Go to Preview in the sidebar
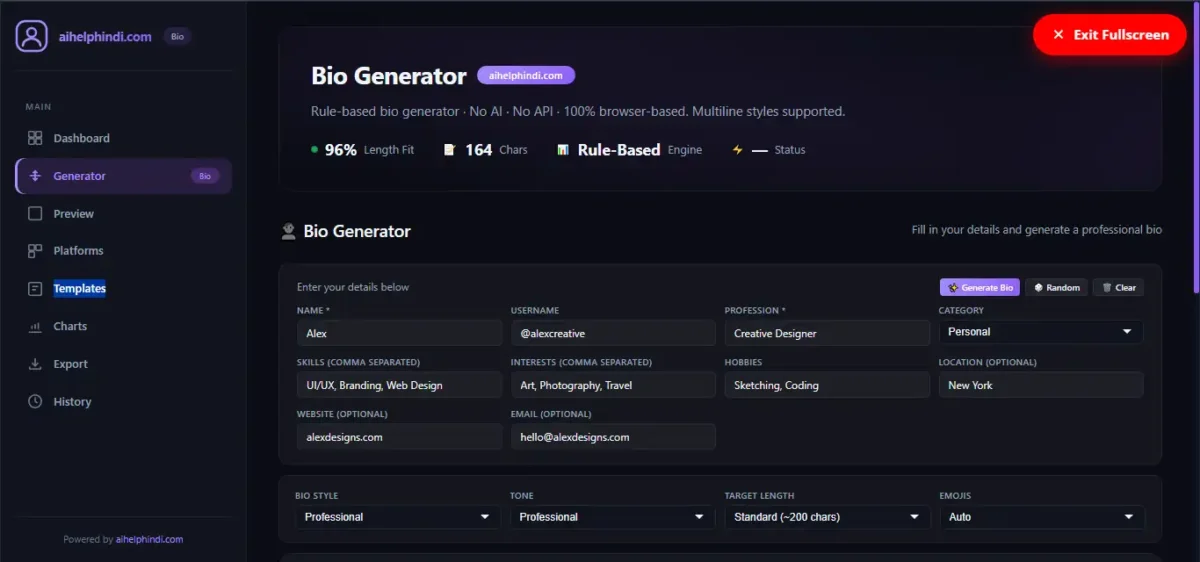Image resolution: width=1200 pixels, height=562 pixels. click(123, 214)
